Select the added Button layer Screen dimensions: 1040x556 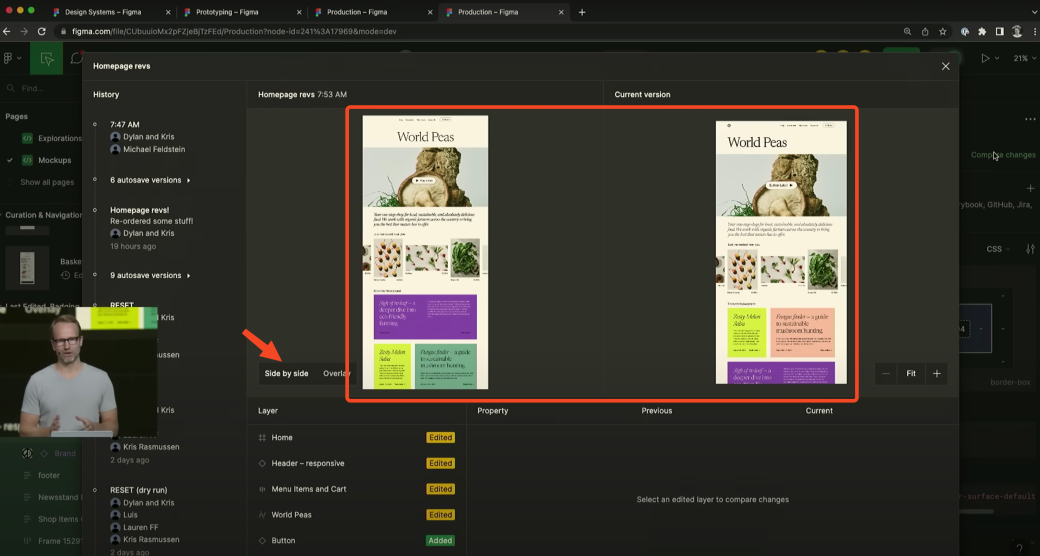pyautogui.click(x=356, y=541)
